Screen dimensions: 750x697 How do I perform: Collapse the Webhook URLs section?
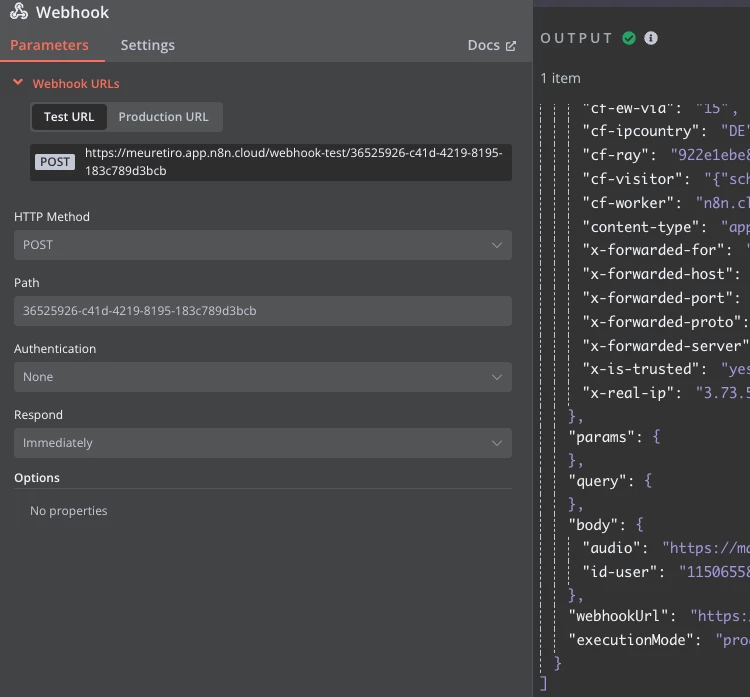[18, 84]
